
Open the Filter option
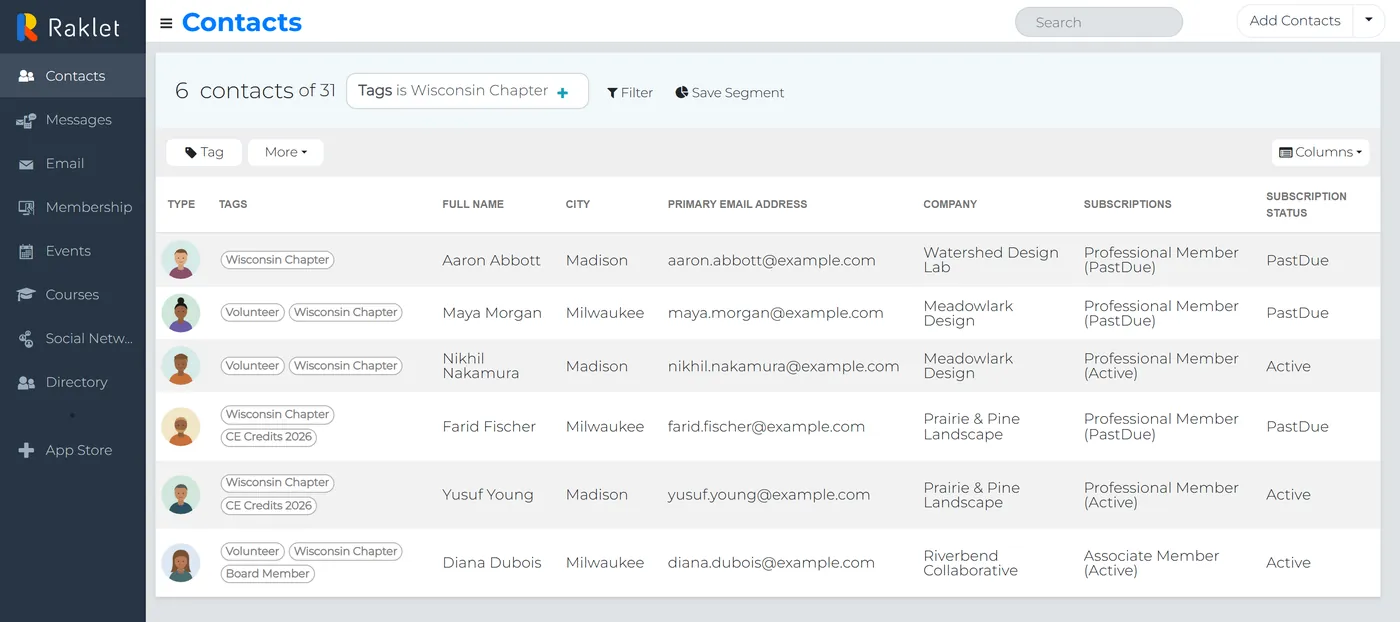click(630, 92)
